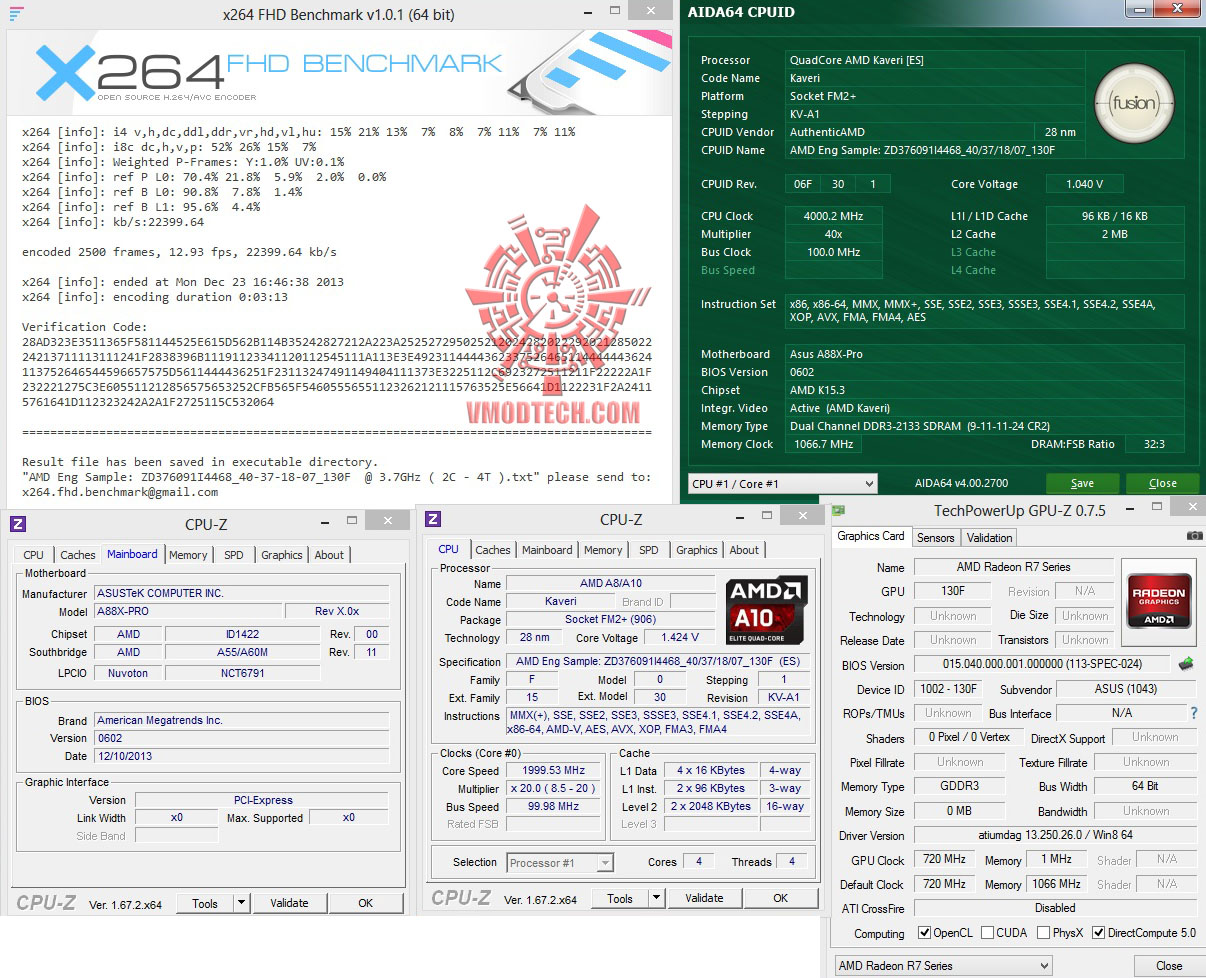Click the x264 Benchmark title bar icon
Screen dimensions: 1206x978
pyautogui.click(x=16, y=14)
